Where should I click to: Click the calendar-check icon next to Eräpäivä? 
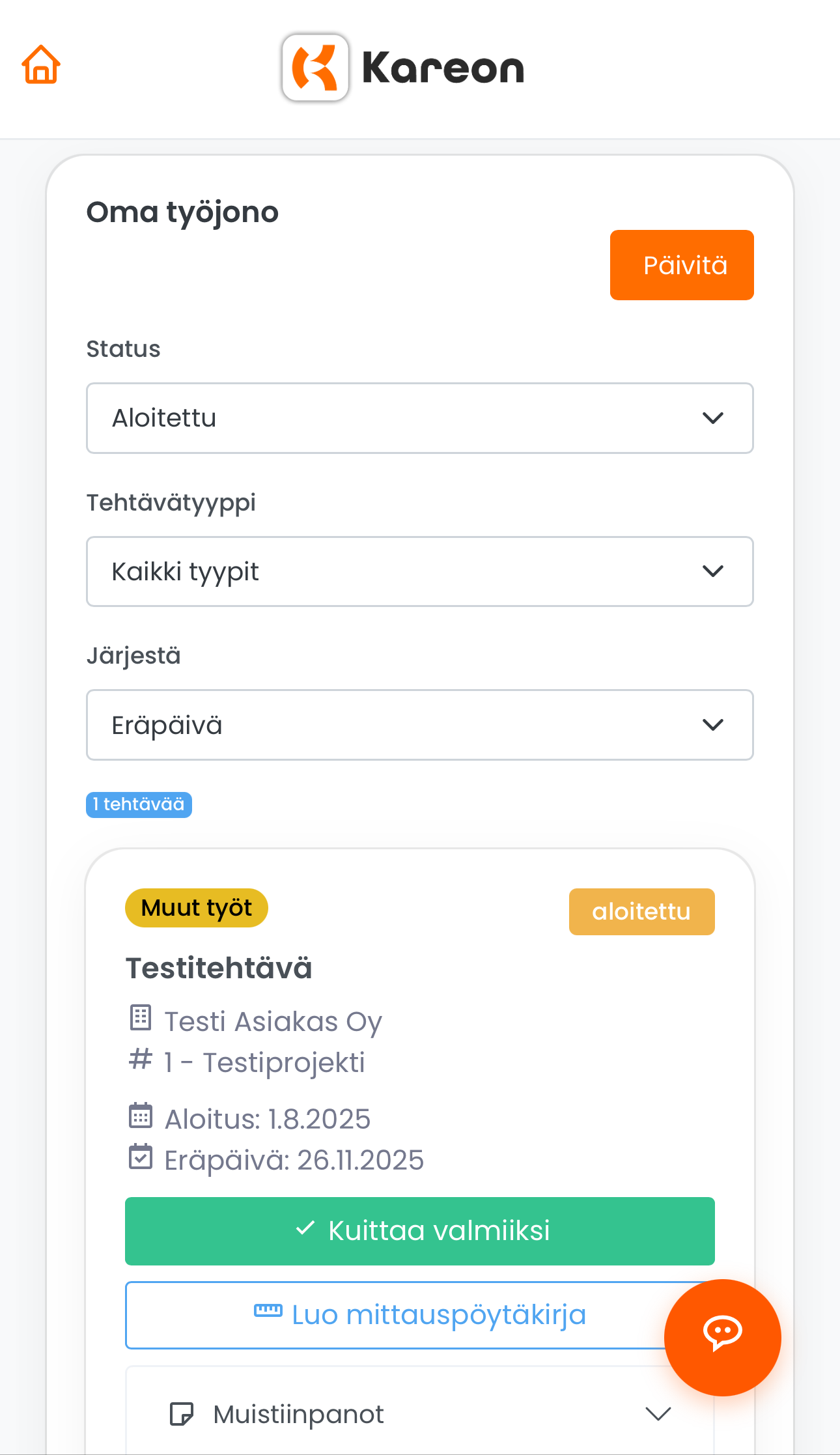[141, 1157]
